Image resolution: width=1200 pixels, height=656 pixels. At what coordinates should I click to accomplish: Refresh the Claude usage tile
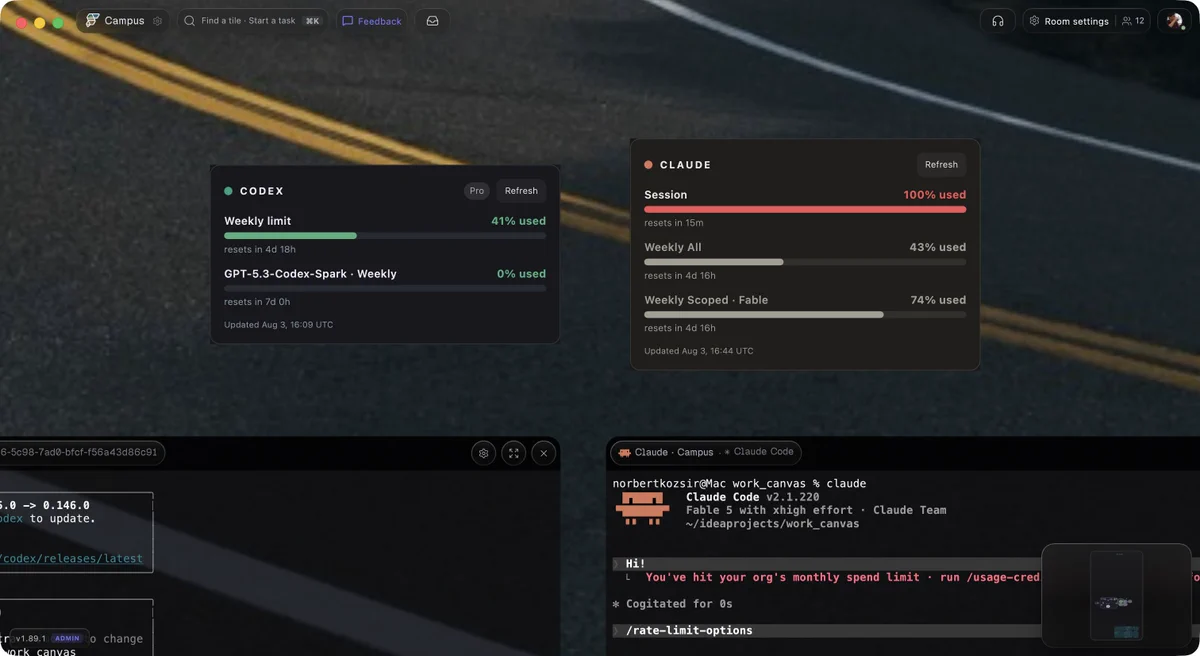[x=941, y=165]
